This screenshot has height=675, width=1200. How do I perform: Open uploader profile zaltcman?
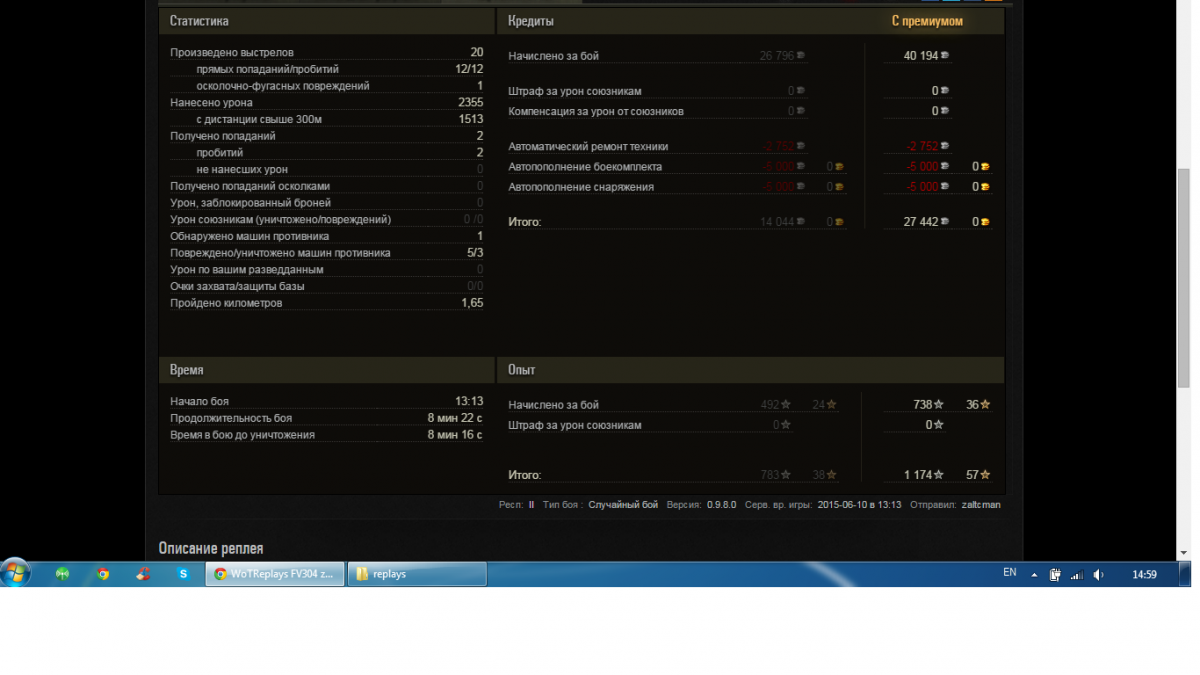pos(980,505)
